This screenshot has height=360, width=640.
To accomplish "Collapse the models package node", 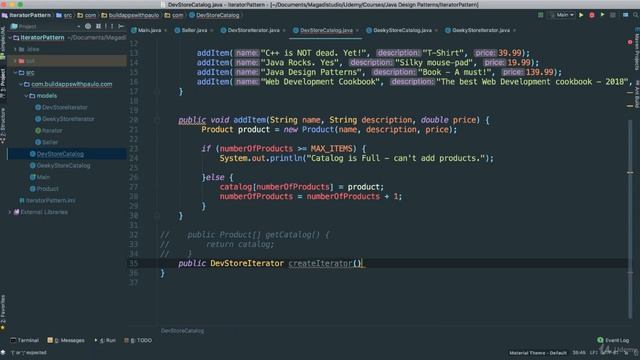I will tap(26, 96).
